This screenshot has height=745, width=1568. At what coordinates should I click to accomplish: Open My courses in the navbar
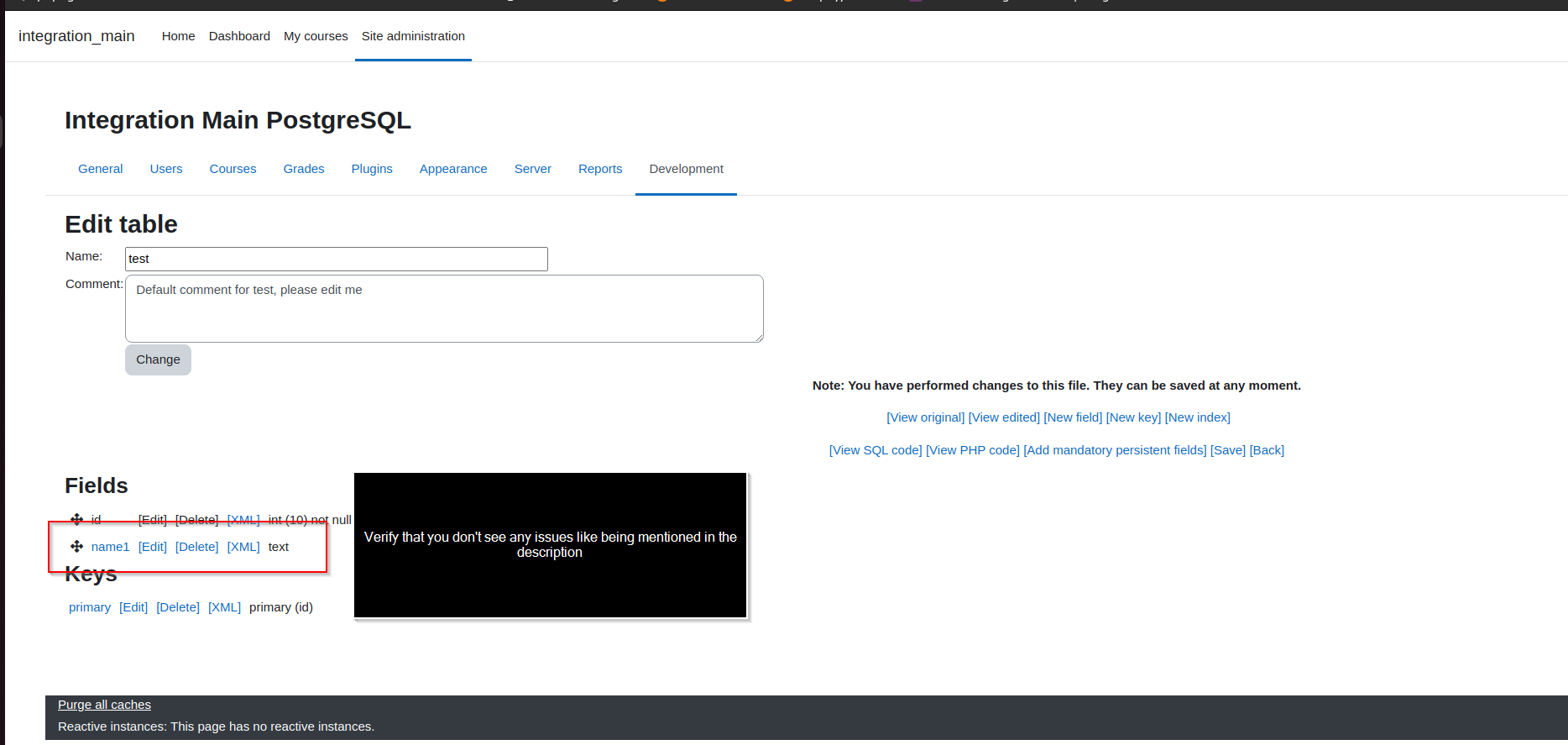point(316,36)
